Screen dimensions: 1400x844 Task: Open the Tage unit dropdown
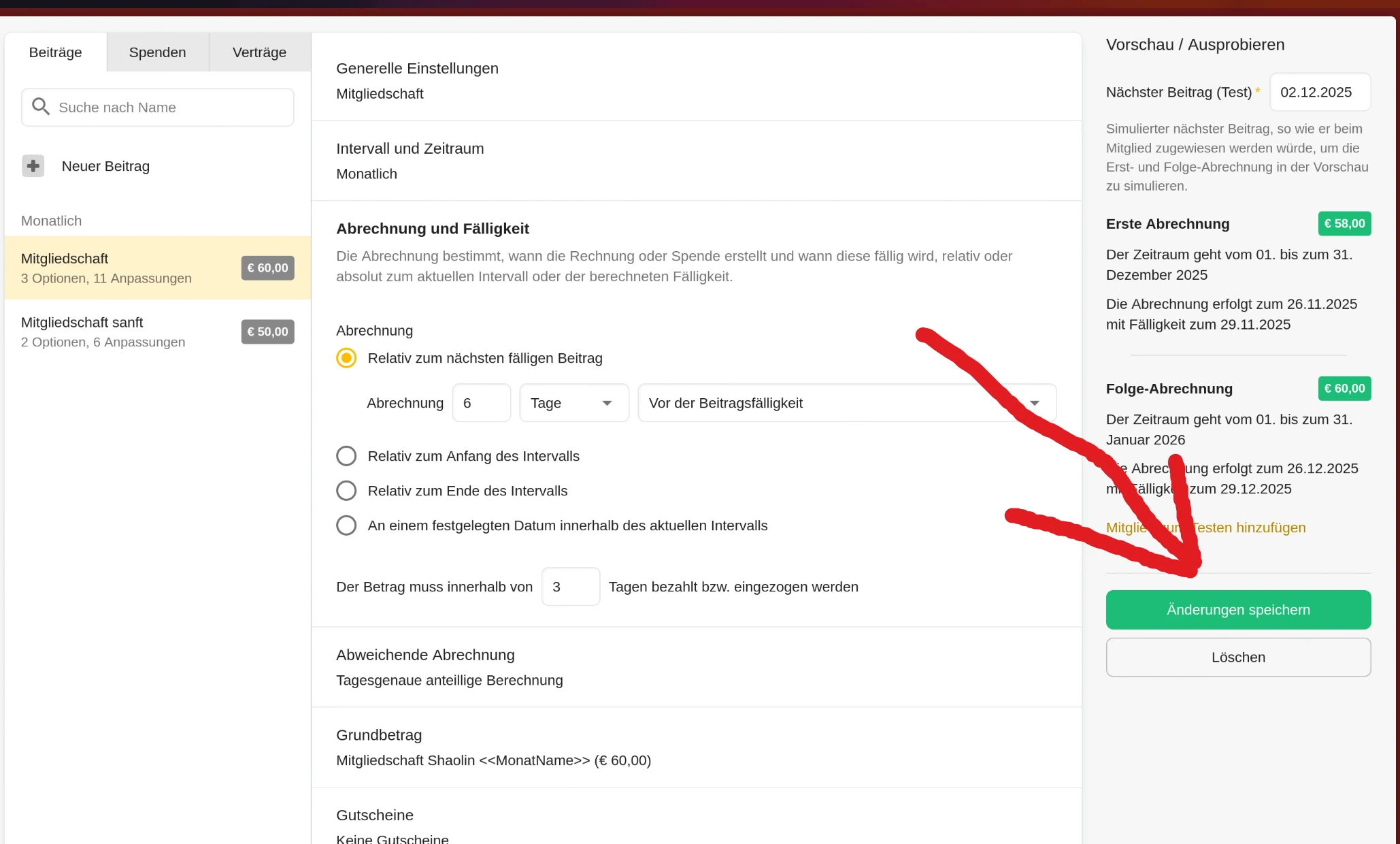573,403
